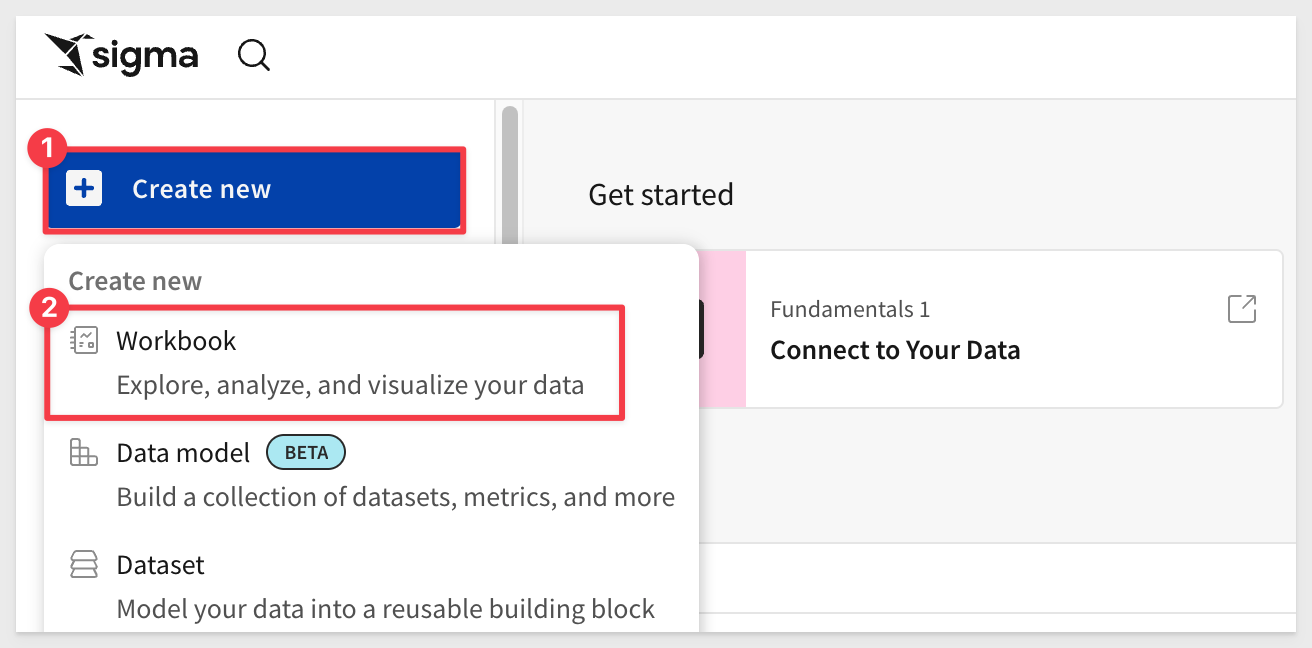Choose Workbook from the Create new menu
This screenshot has height=648, width=1312.
click(x=176, y=341)
